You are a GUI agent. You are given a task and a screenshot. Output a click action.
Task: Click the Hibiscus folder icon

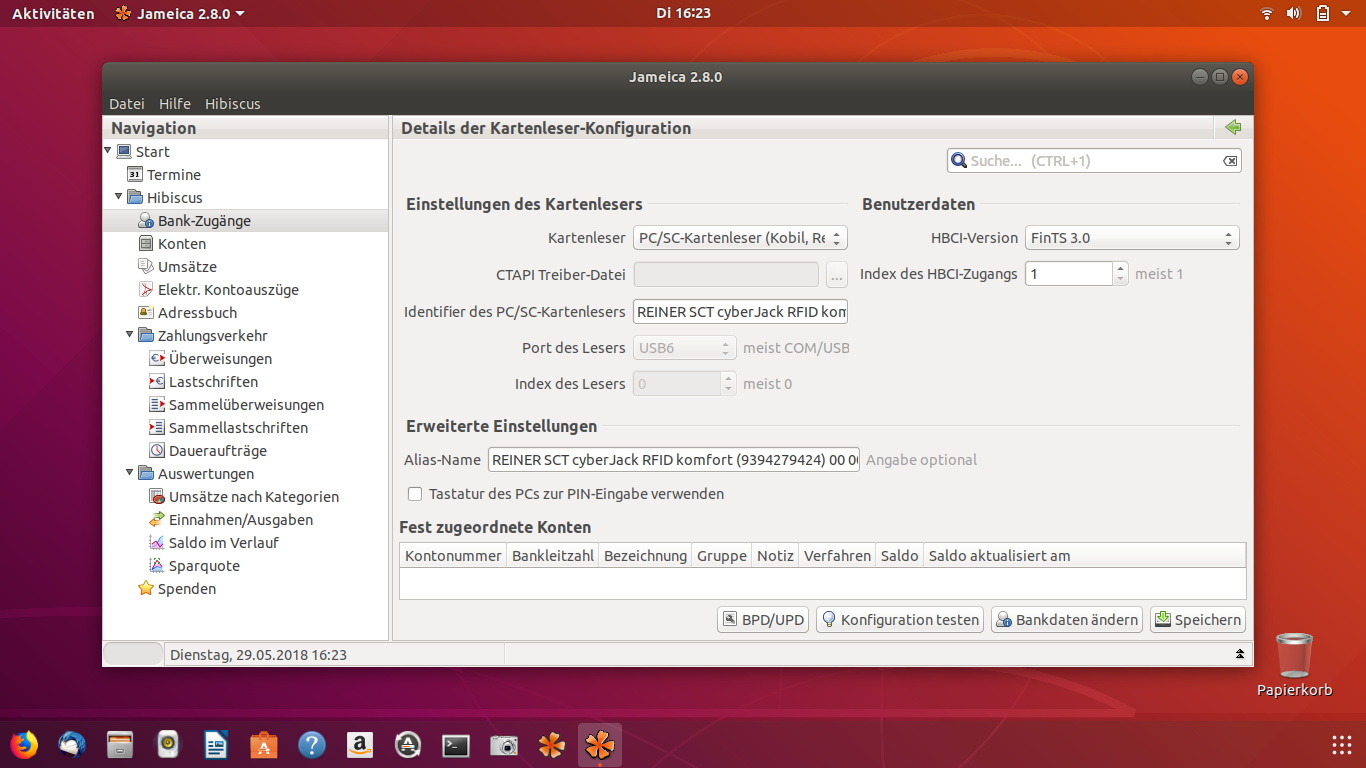pyautogui.click(x=135, y=198)
